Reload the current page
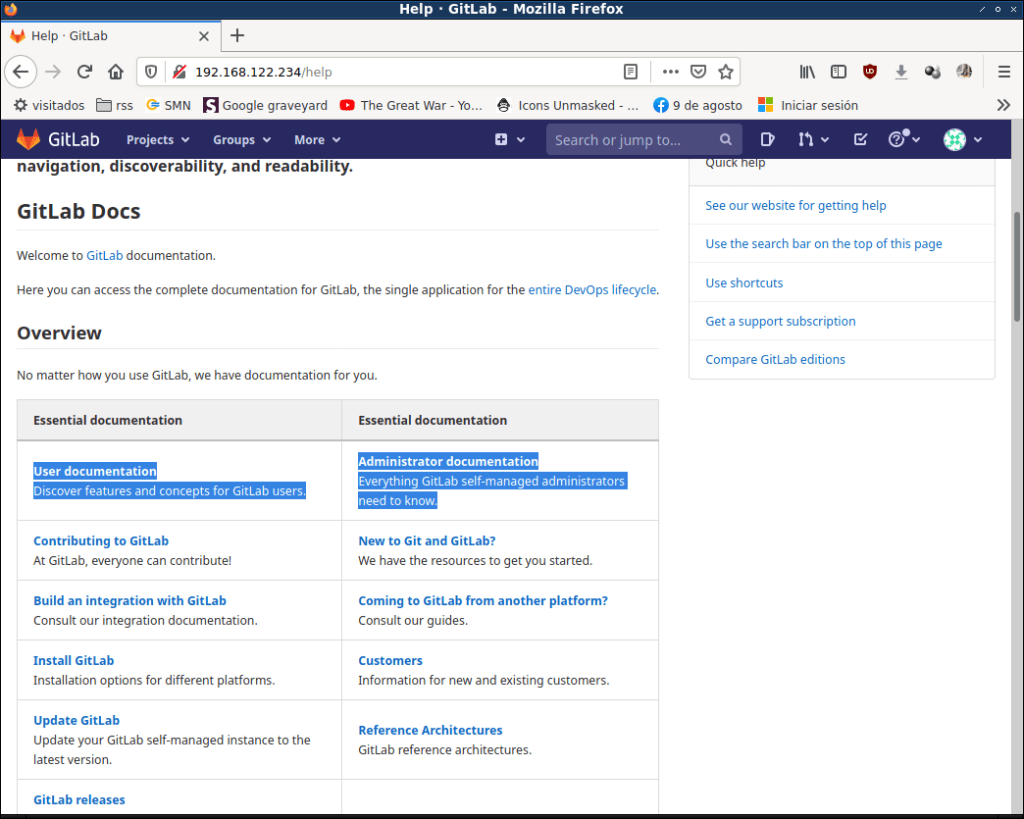The width and height of the screenshot is (1024, 819). click(x=84, y=72)
